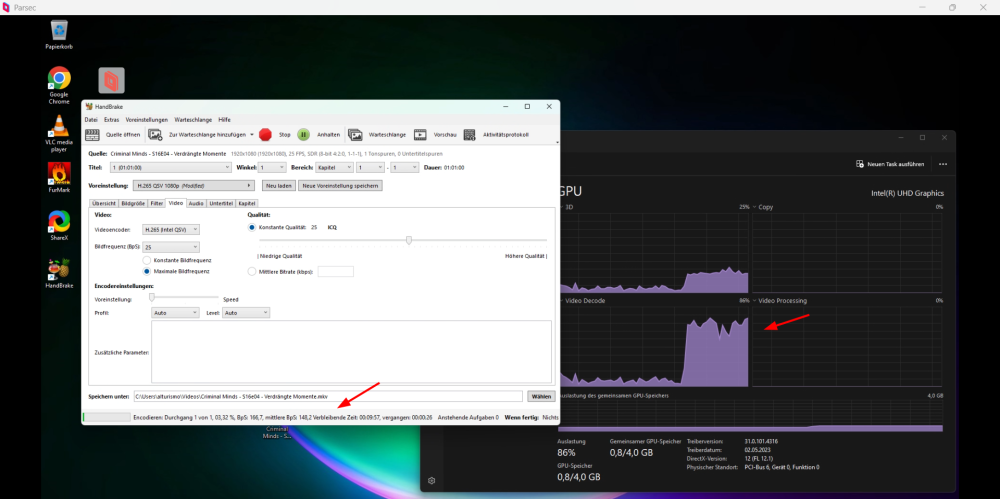Switch to the Kapitel tab
This screenshot has height=499, width=1000.
pyautogui.click(x=247, y=204)
